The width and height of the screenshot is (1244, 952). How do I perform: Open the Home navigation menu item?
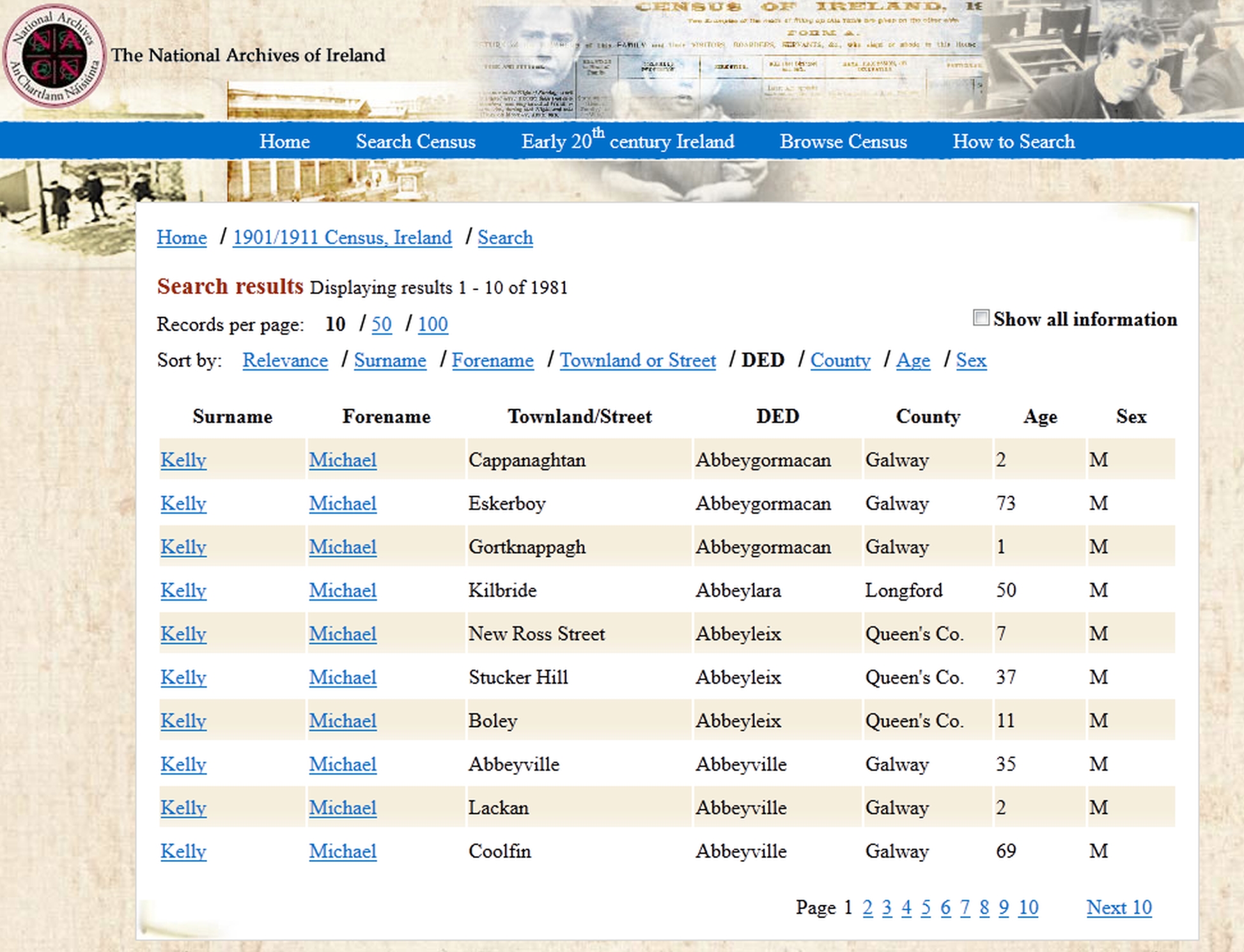(284, 141)
